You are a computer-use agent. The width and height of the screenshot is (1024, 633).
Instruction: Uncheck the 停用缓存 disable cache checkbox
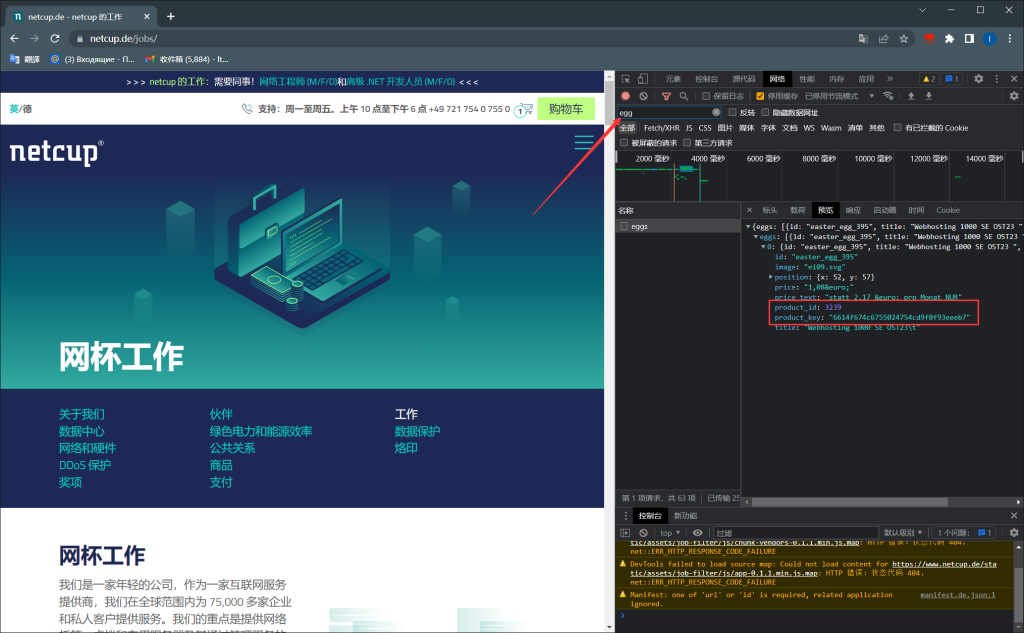click(760, 96)
